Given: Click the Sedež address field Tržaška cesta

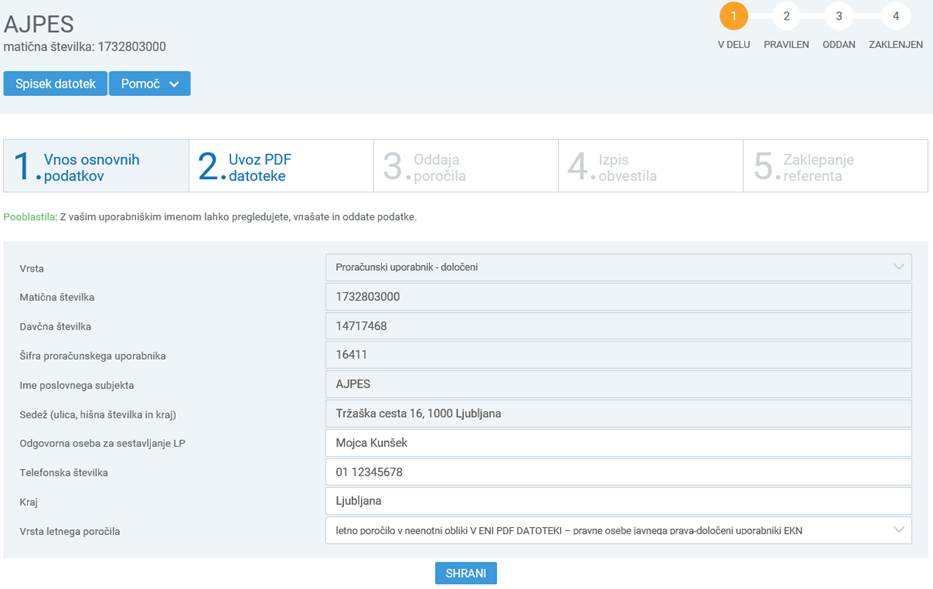Looking at the screenshot, I should [x=618, y=413].
